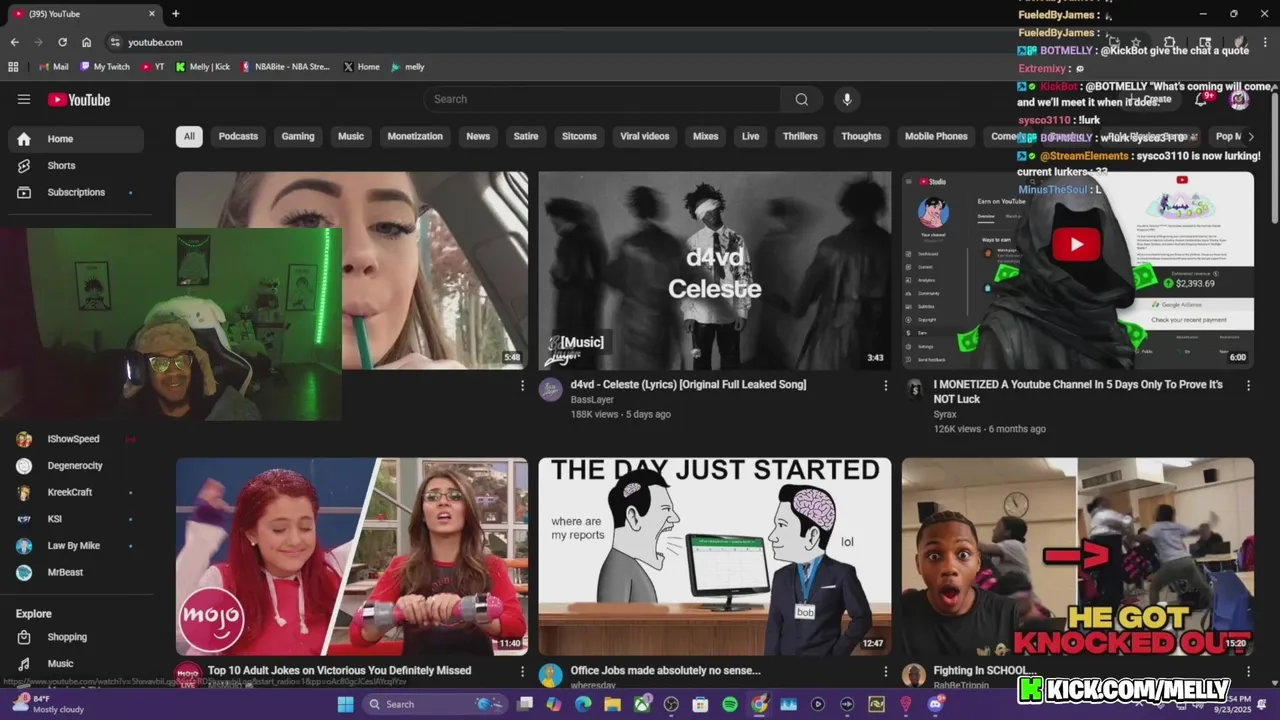Open options menu for d4vd Celeste video

pyautogui.click(x=885, y=385)
